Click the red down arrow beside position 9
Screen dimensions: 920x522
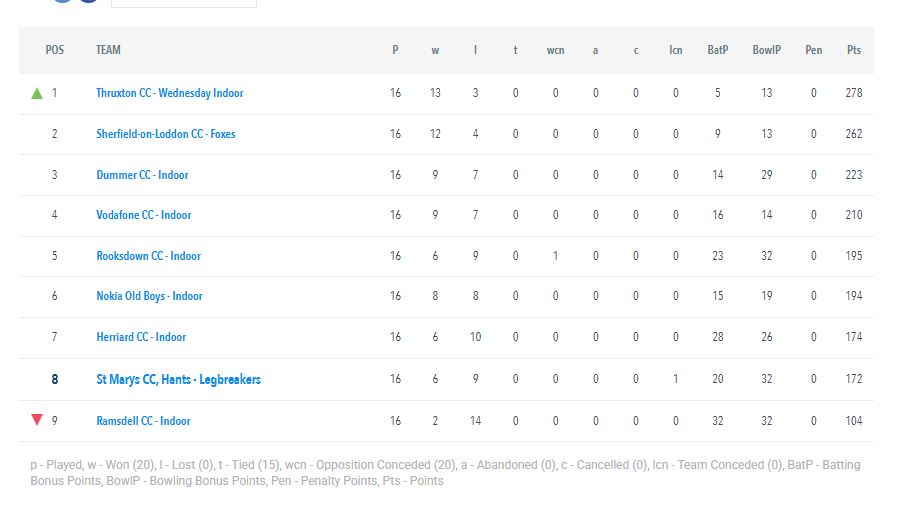click(x=37, y=420)
